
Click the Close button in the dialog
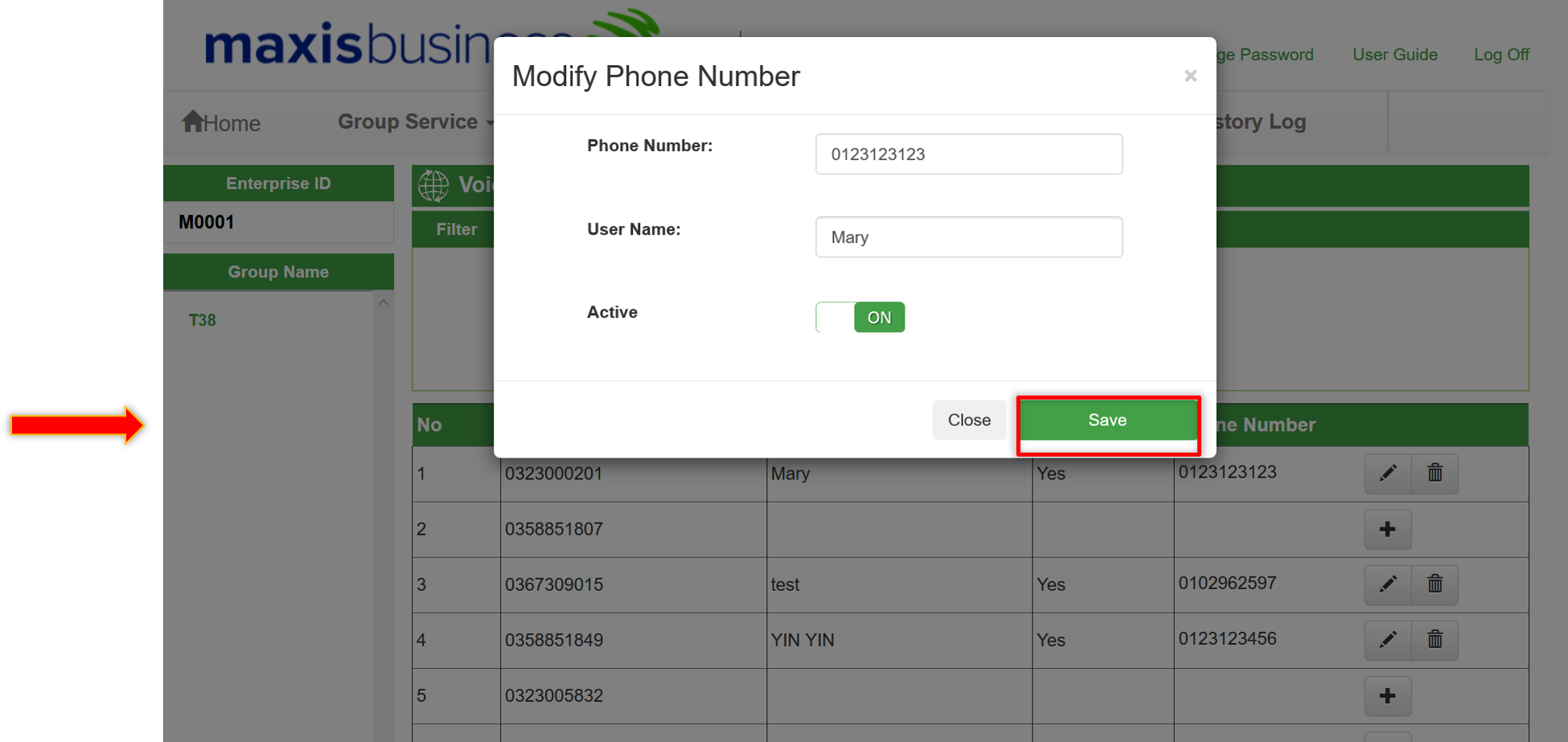[x=969, y=420]
